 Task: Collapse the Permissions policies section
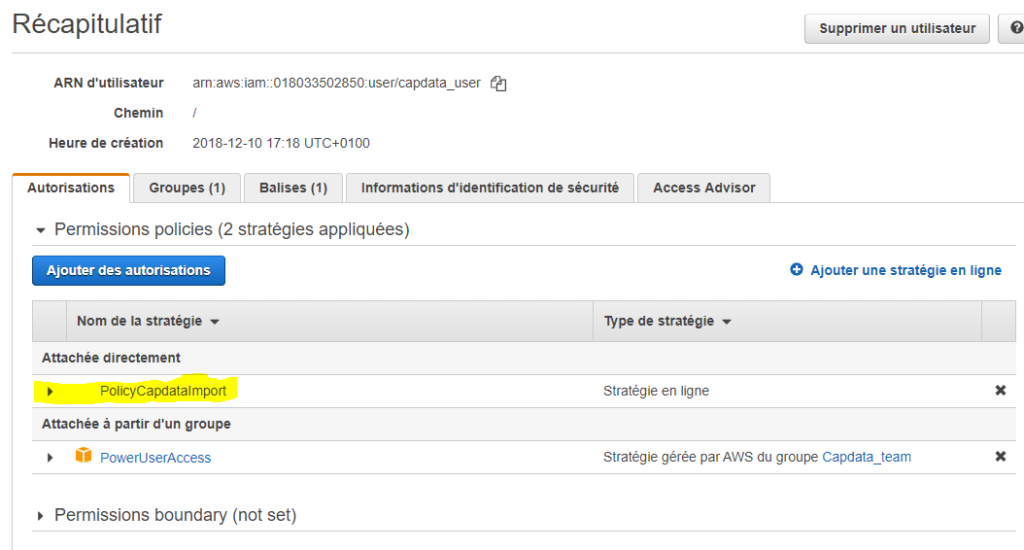pyautogui.click(x=40, y=230)
